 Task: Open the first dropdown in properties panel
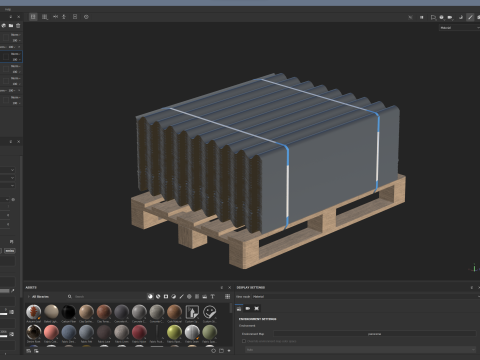(7, 170)
